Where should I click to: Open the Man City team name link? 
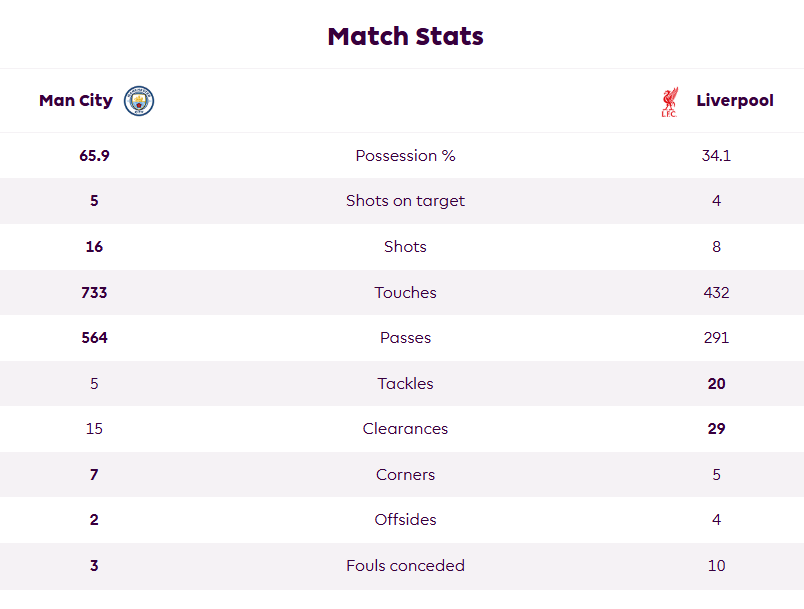pyautogui.click(x=76, y=100)
